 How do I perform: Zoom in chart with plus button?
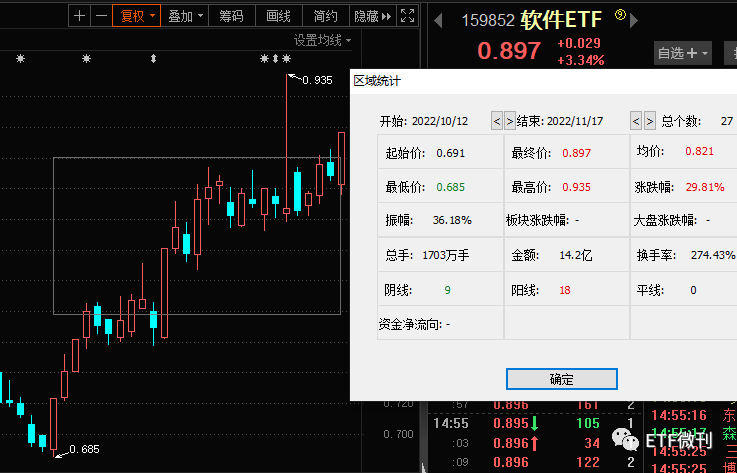click(79, 16)
